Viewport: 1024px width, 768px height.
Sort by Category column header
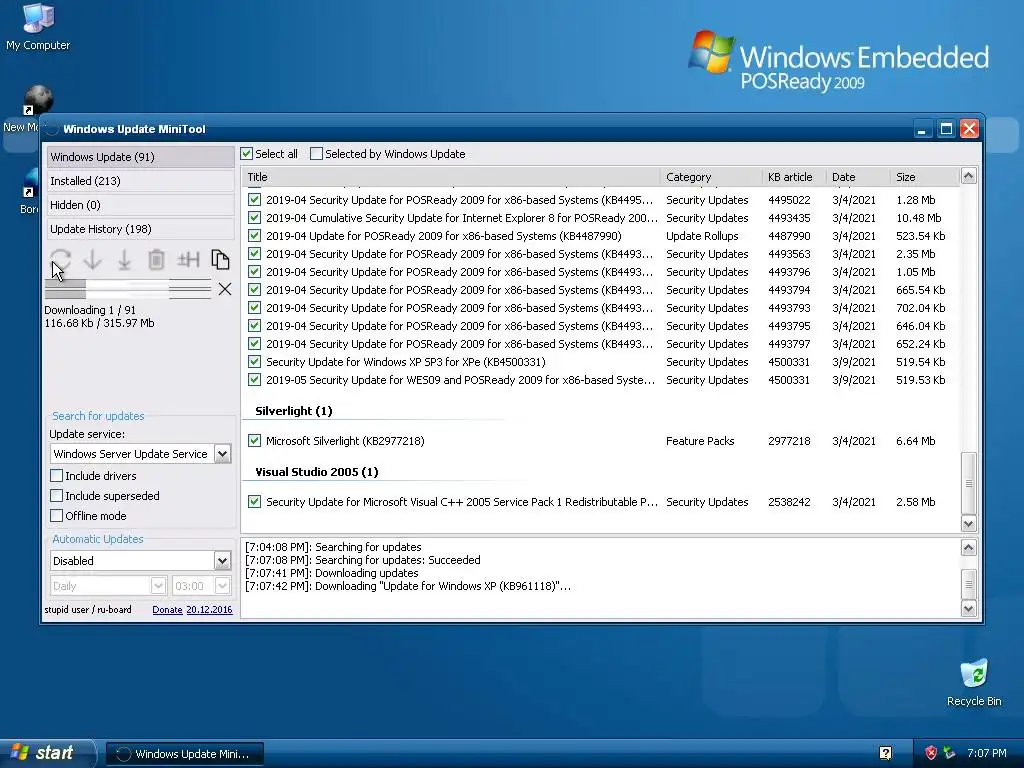711,177
